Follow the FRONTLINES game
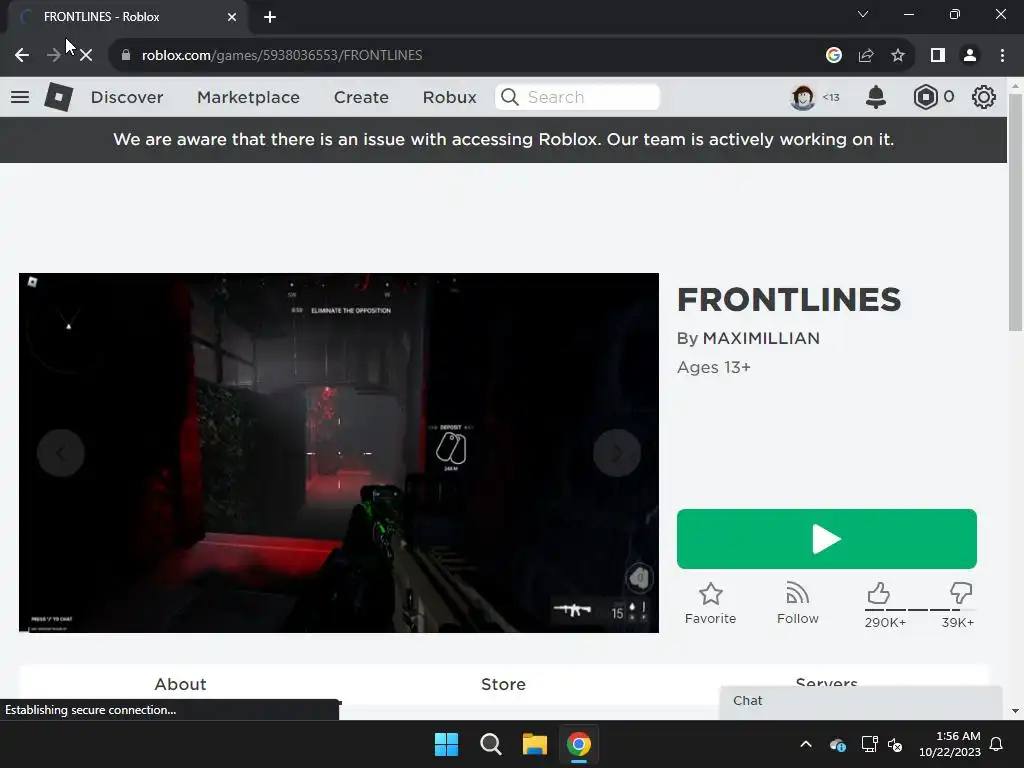 click(797, 603)
